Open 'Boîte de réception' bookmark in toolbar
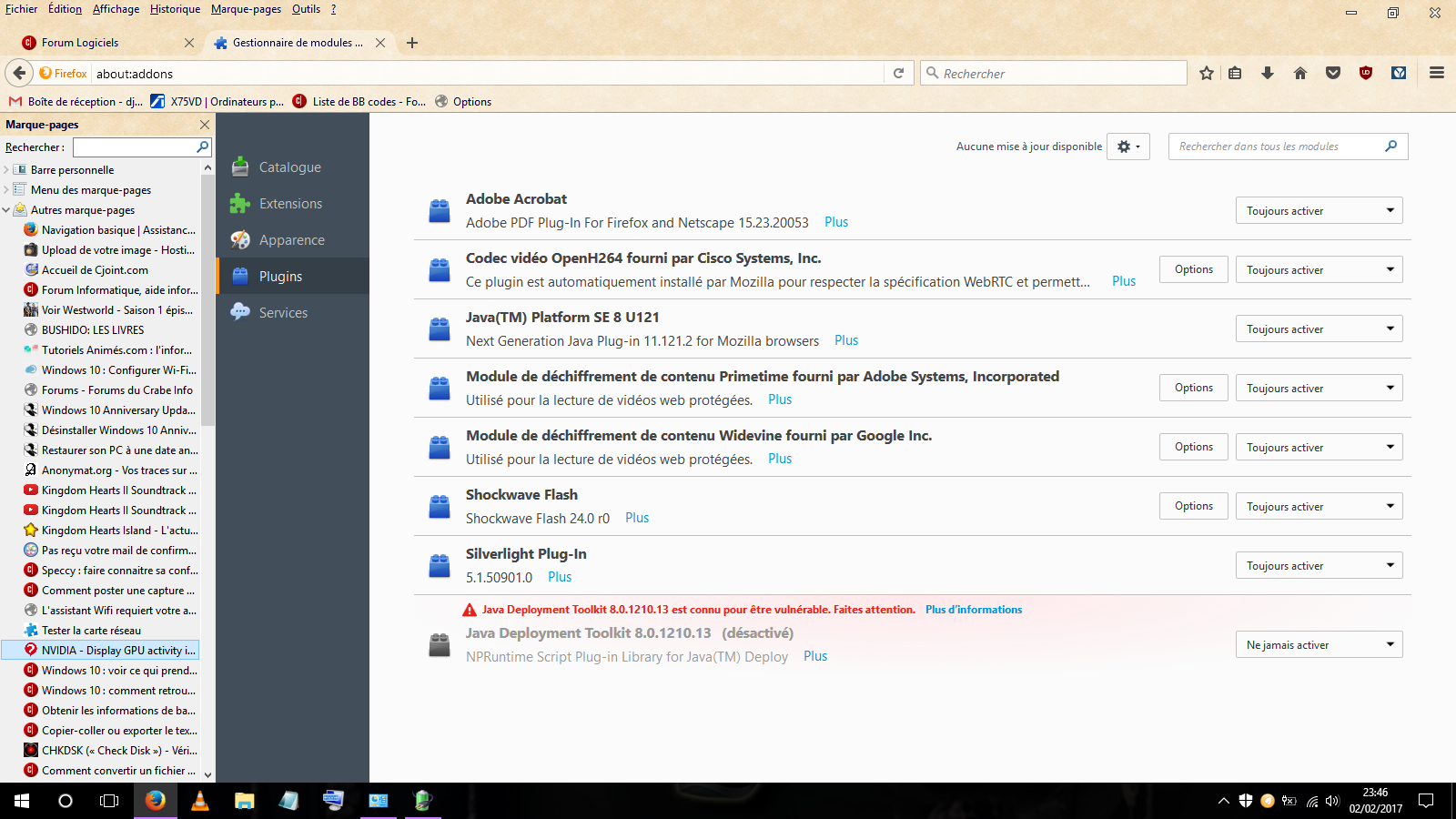The width and height of the screenshot is (1456, 819). coord(76,102)
